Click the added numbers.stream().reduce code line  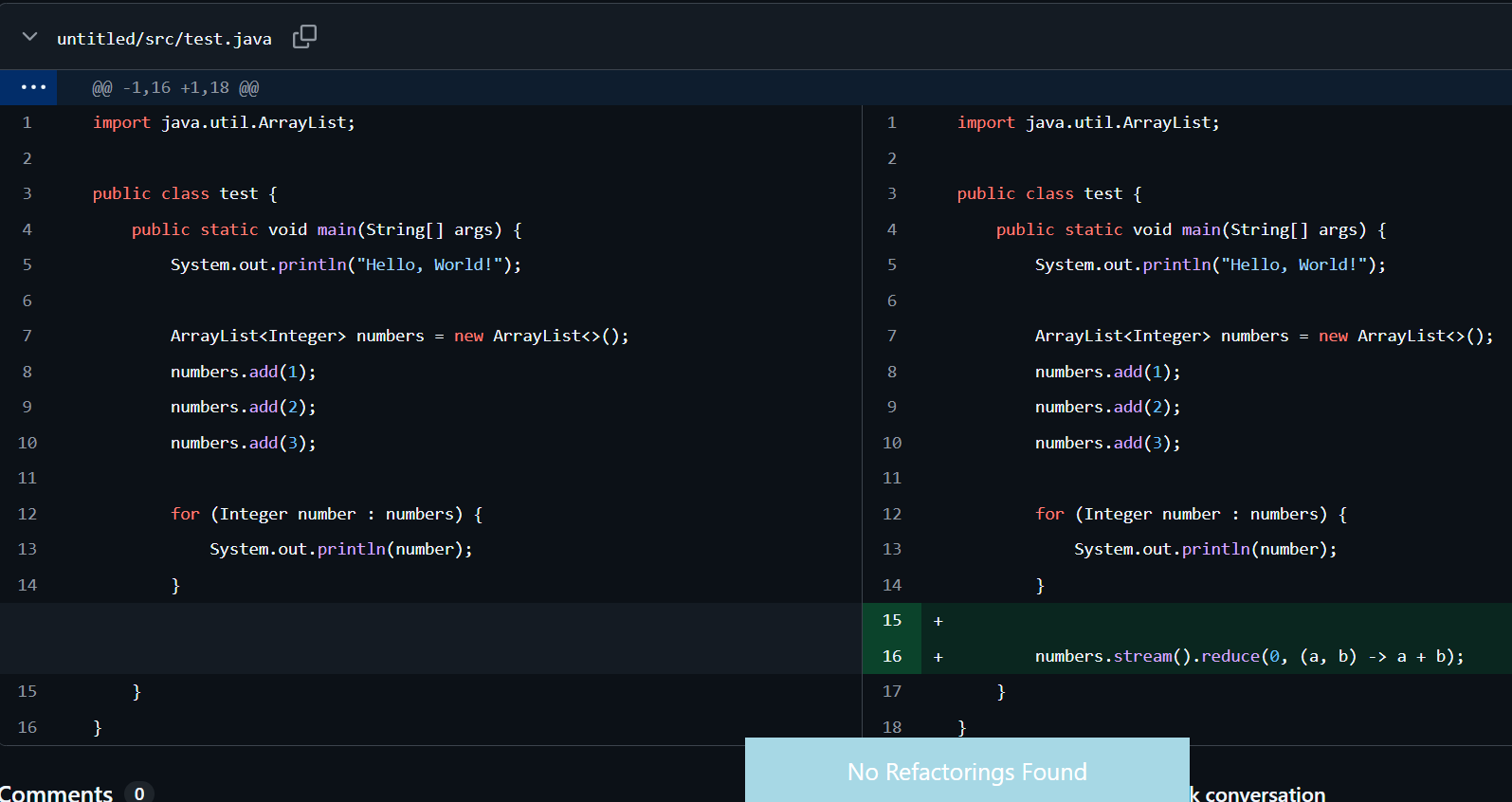coord(1248,656)
